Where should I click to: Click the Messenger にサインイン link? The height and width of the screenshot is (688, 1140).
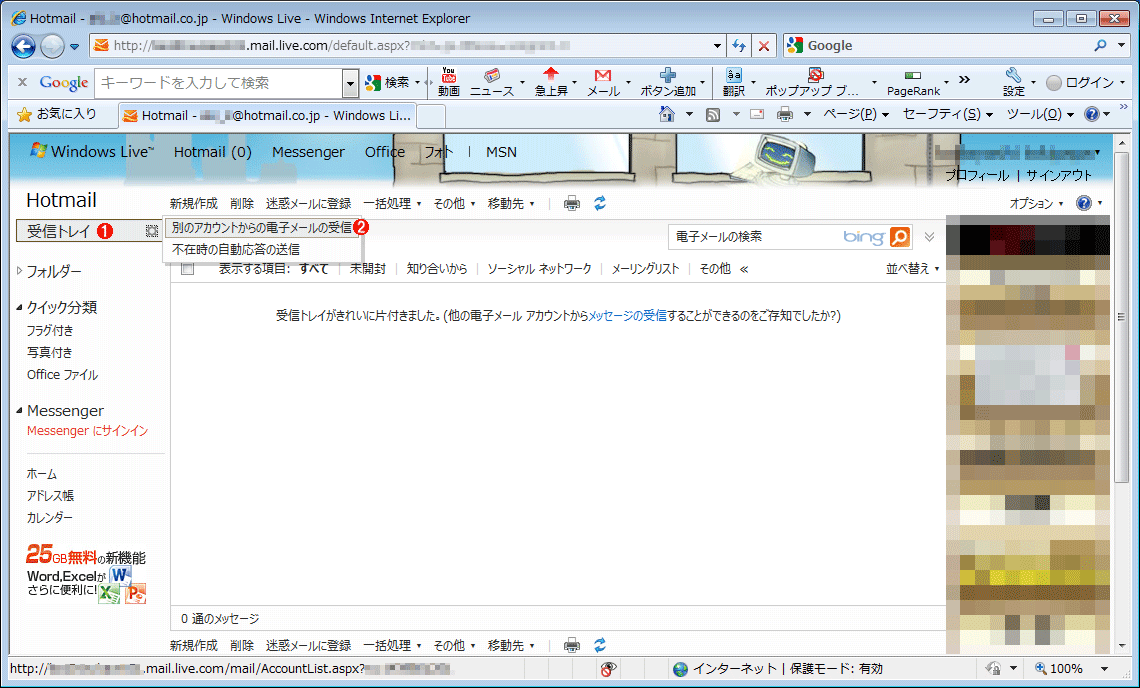point(87,431)
